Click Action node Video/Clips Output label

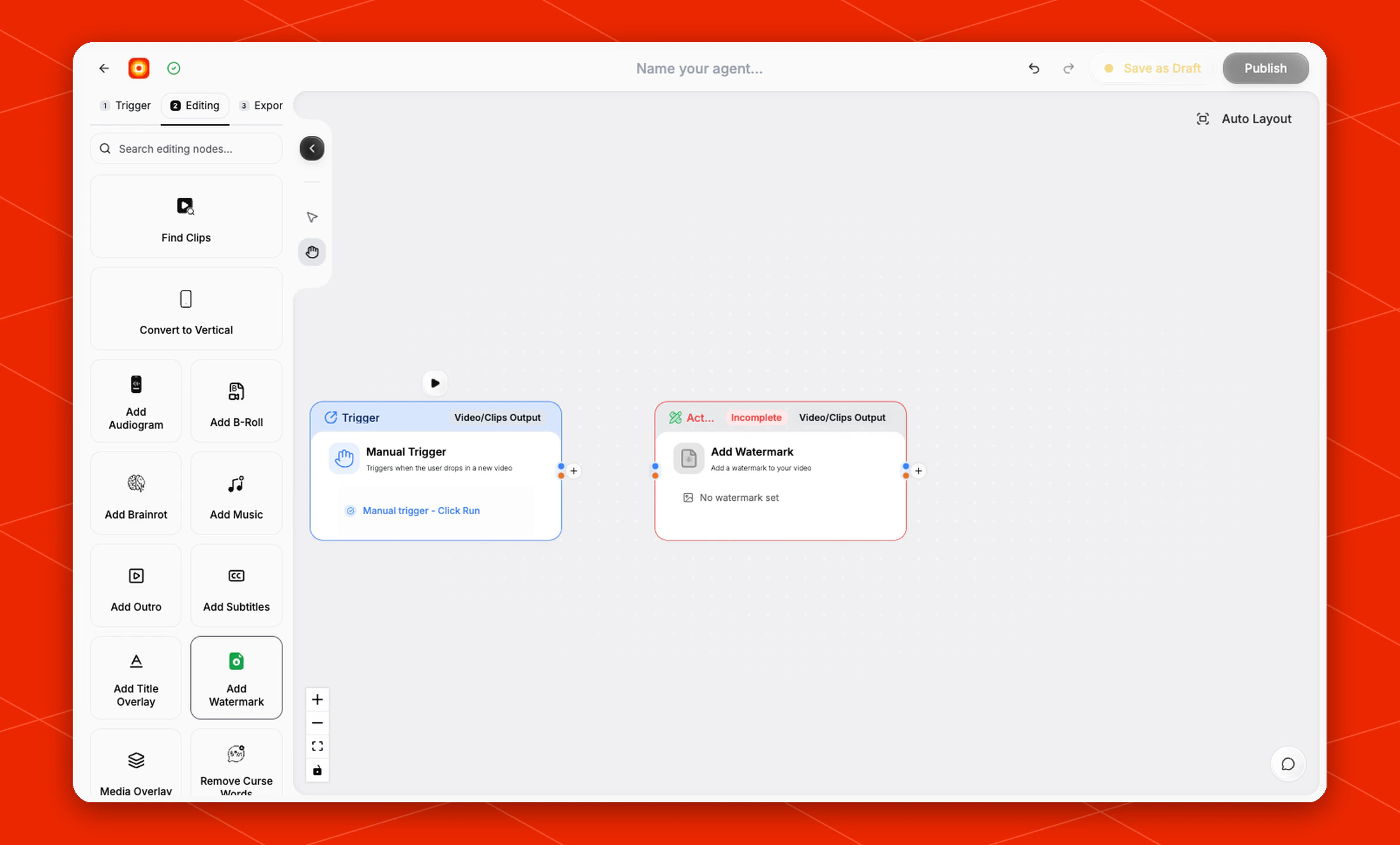[842, 418]
